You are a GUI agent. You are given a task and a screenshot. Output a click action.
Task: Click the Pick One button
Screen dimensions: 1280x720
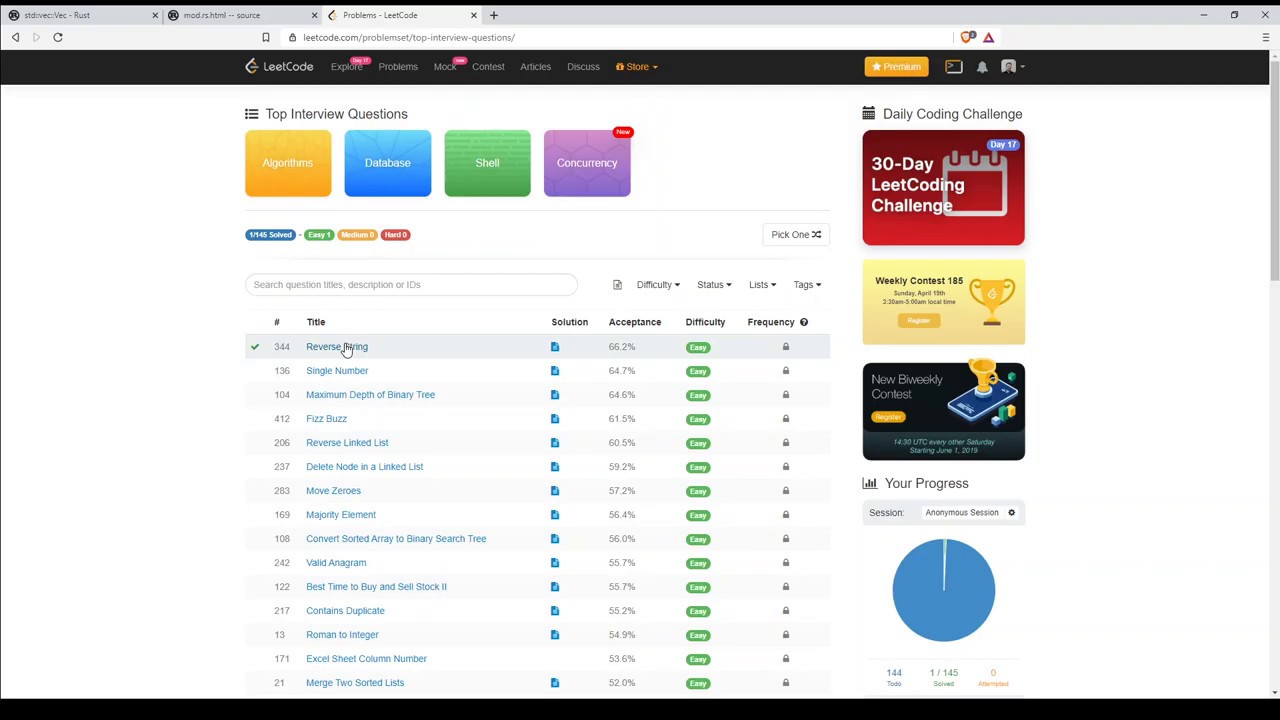[796, 235]
